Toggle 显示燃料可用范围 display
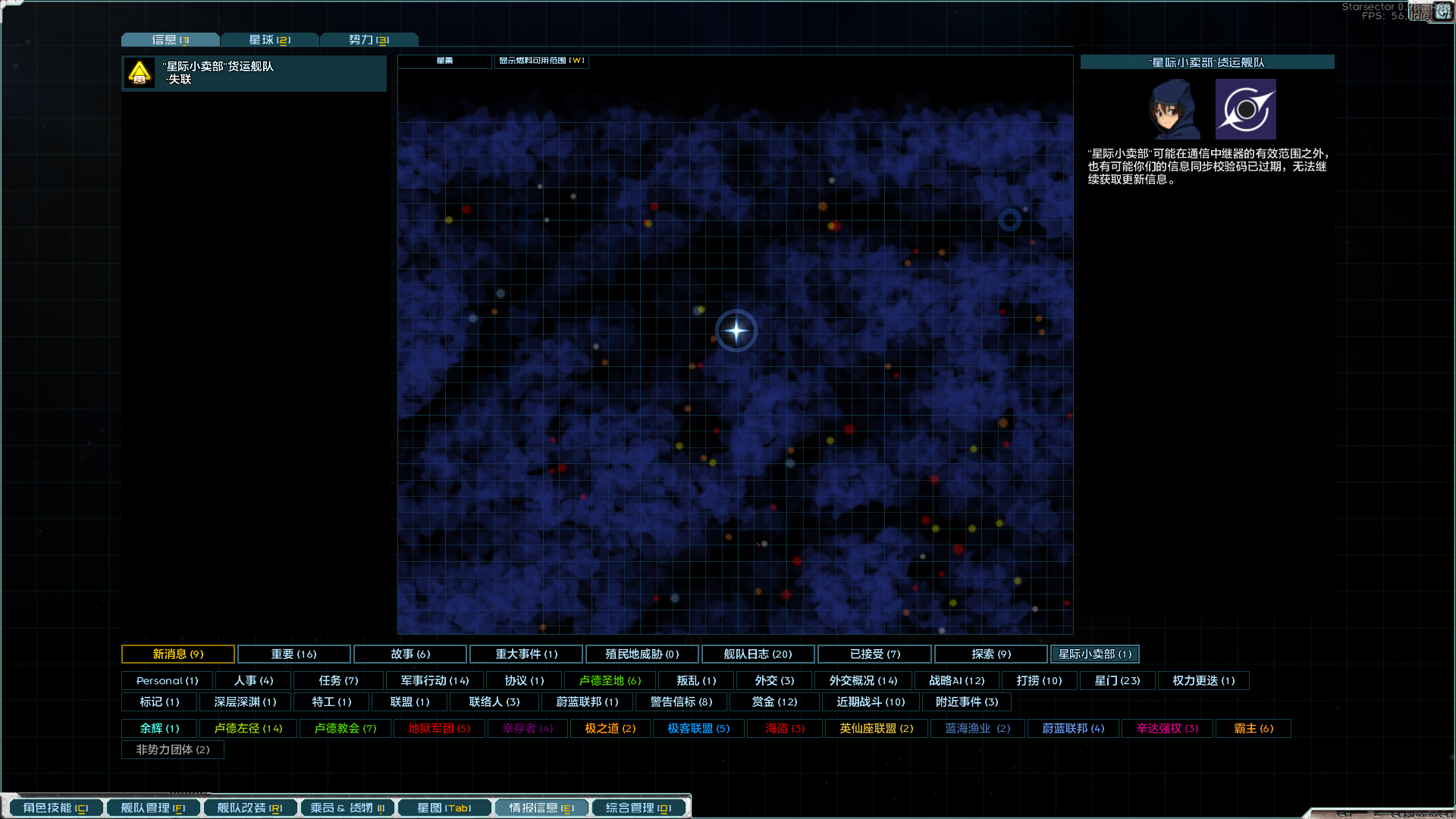Screen dimensions: 1456x819 (541, 61)
